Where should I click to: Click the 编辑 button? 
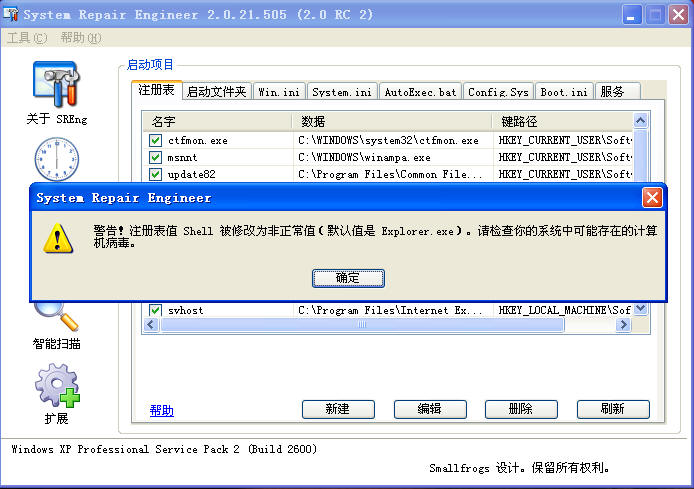pyautogui.click(x=430, y=409)
